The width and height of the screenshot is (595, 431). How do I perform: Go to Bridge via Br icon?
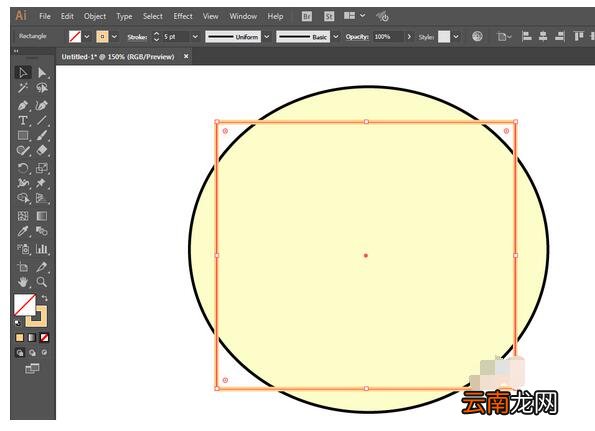point(307,16)
